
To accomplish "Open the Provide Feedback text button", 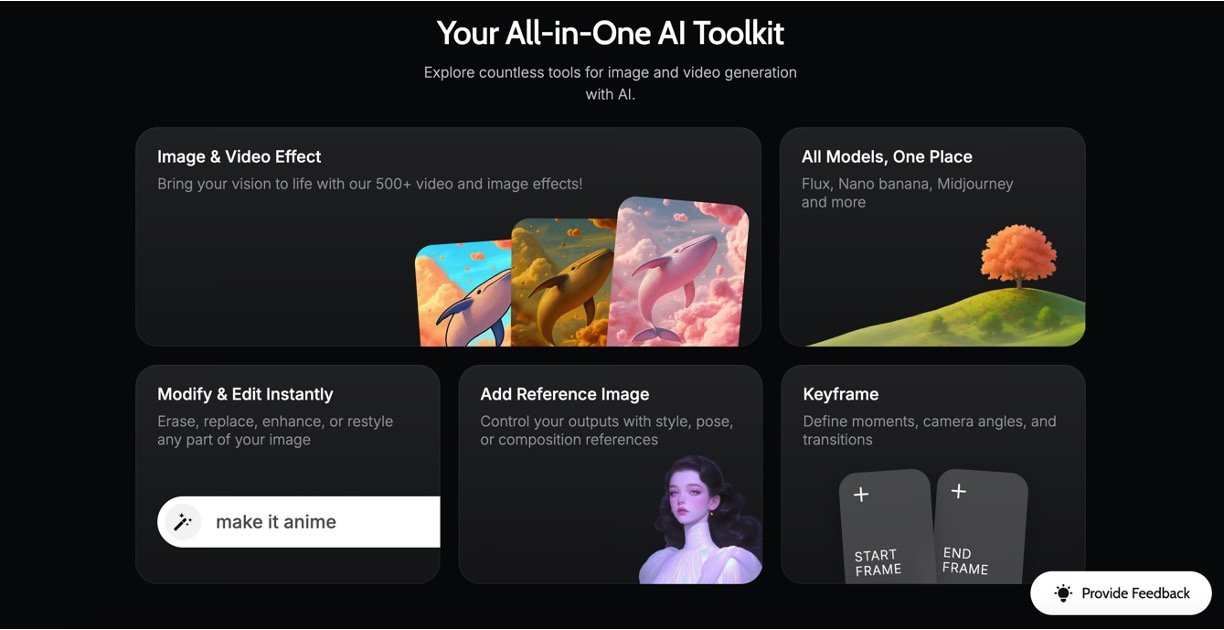I will click(x=1135, y=594).
